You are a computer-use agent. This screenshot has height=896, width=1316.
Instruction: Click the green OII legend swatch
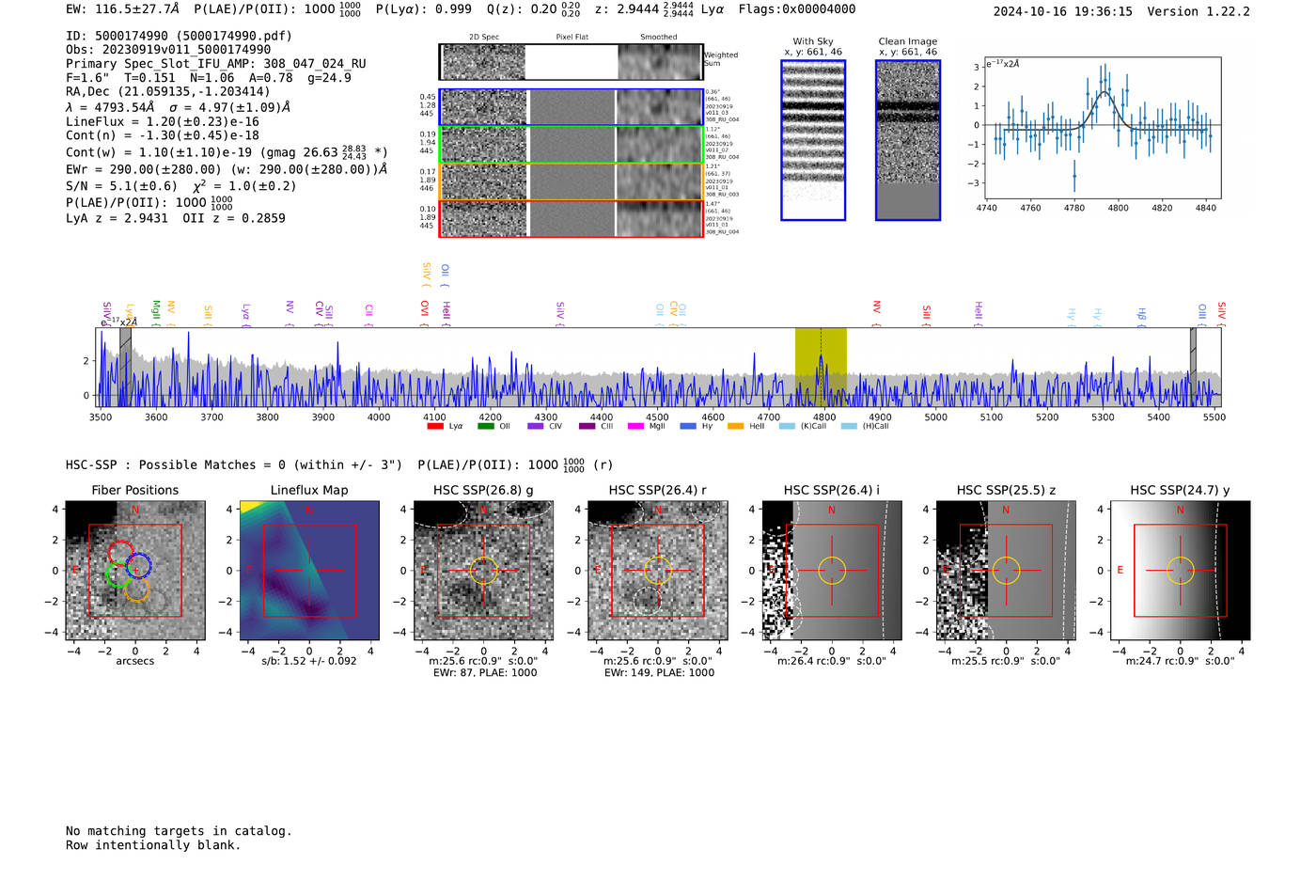pyautogui.click(x=485, y=427)
